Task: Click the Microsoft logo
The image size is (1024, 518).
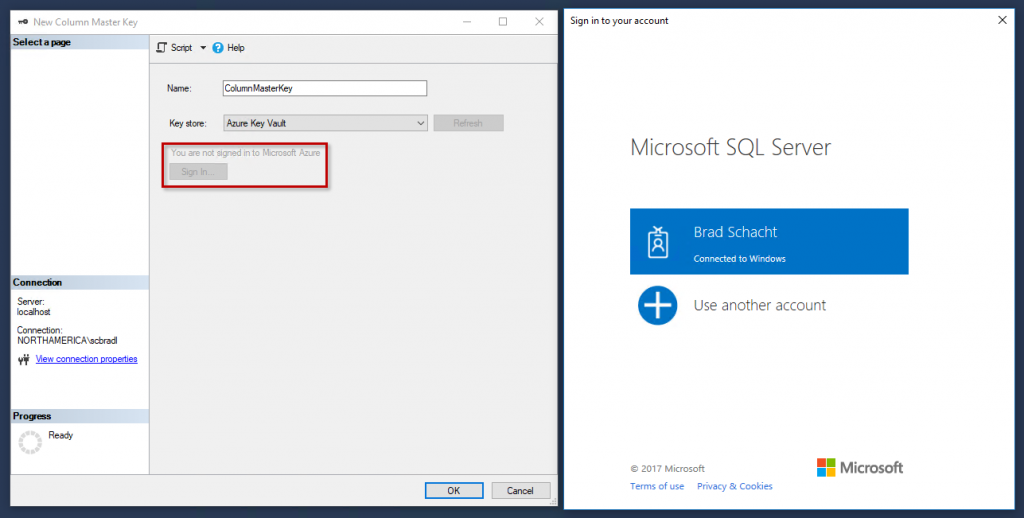Action: 859,467
